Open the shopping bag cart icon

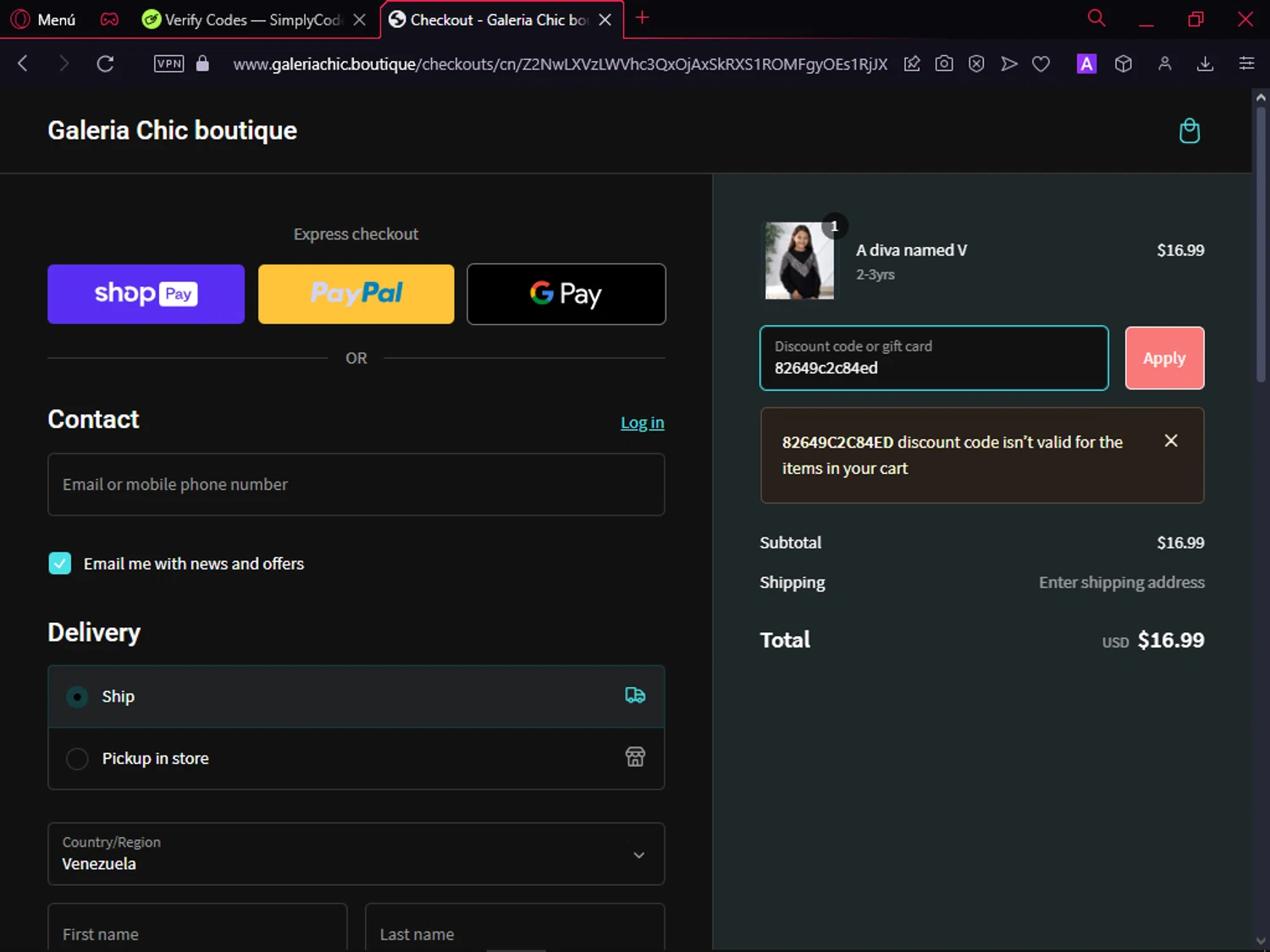coord(1190,131)
